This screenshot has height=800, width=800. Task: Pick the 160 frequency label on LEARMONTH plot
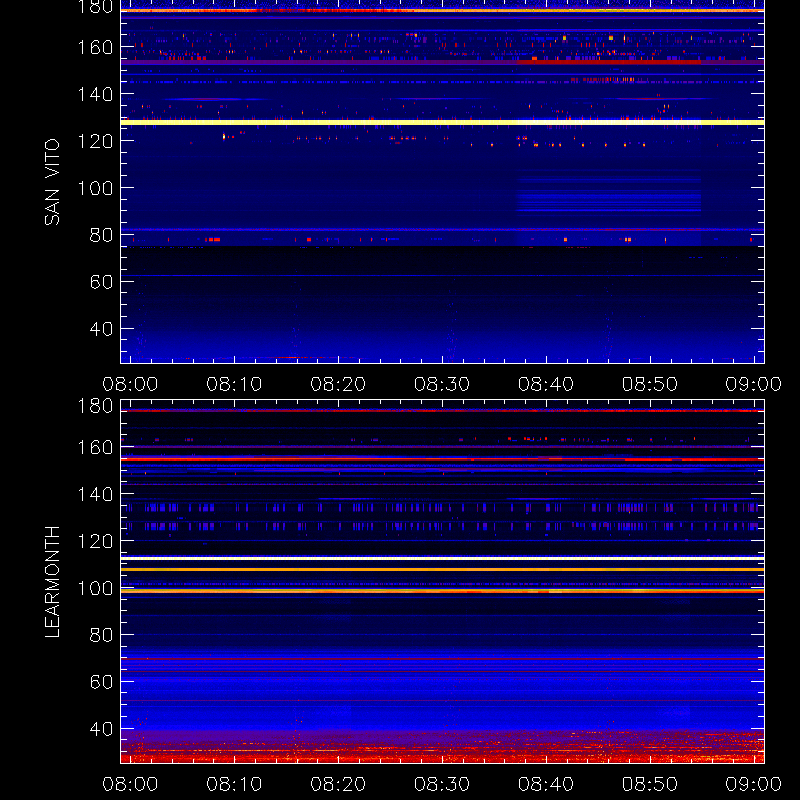[95, 447]
